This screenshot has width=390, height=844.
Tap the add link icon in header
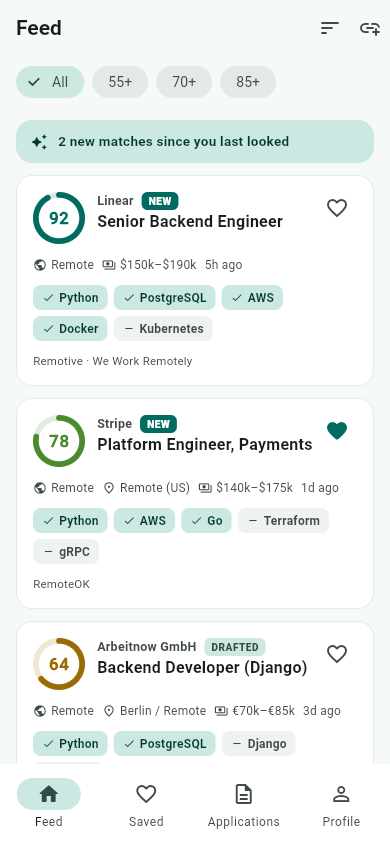370,28
